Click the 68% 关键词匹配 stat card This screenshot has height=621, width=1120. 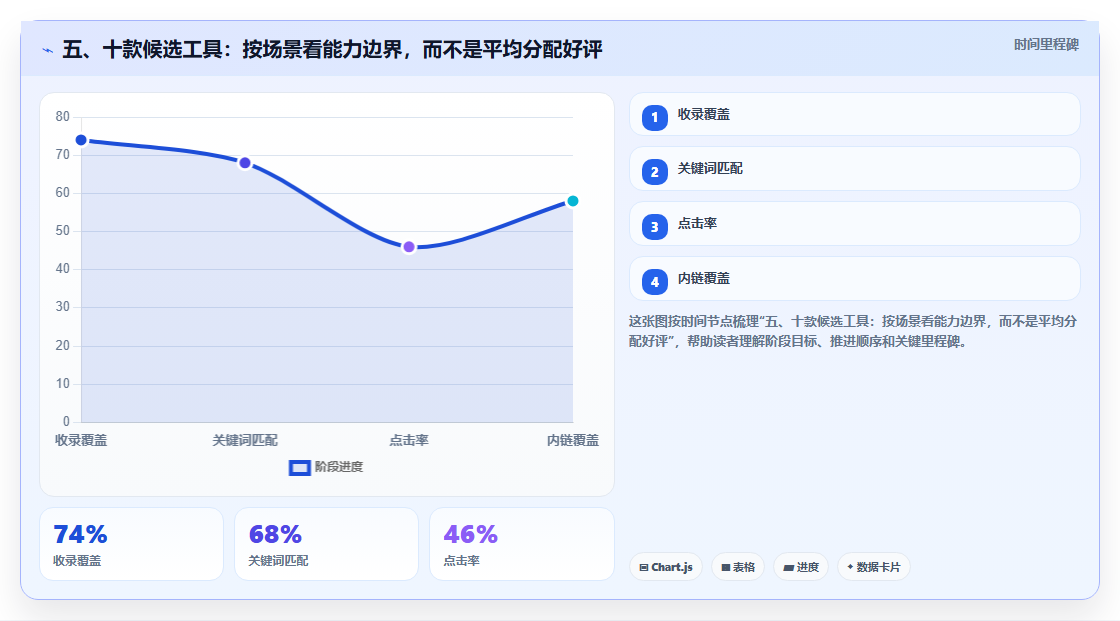click(x=326, y=544)
